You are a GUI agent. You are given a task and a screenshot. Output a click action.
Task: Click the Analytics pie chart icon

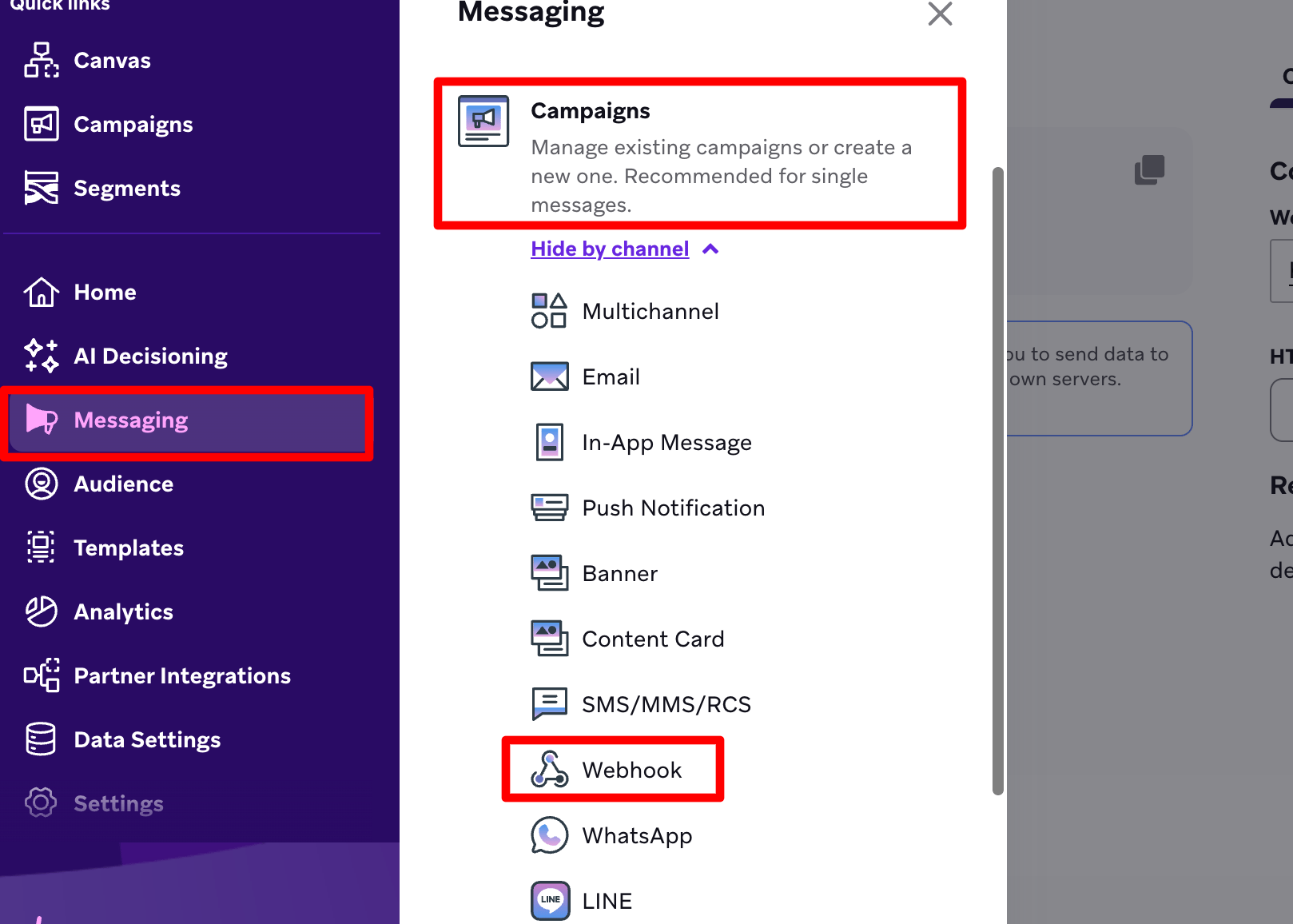click(x=42, y=611)
